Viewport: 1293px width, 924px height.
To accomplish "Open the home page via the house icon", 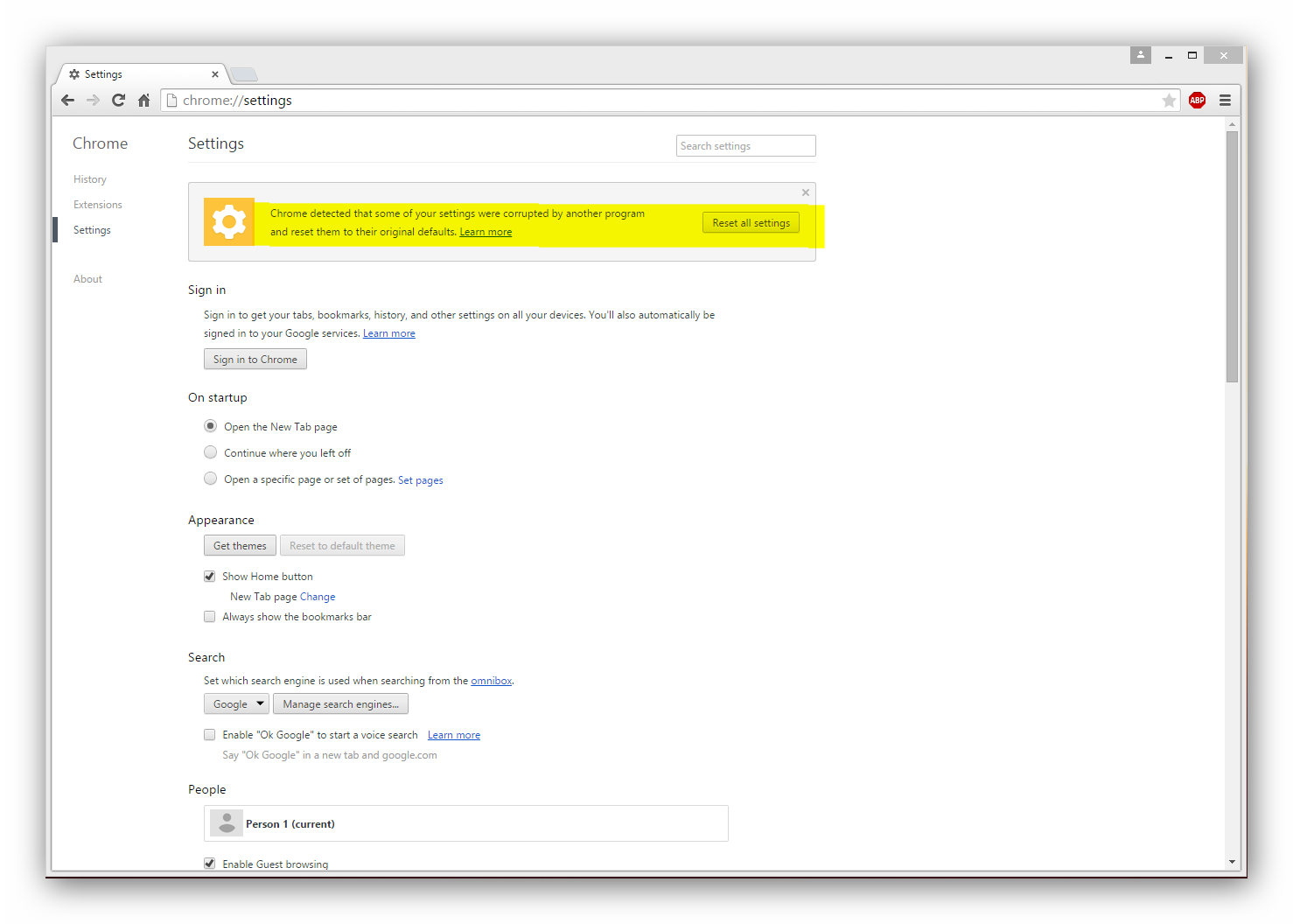I will point(143,100).
